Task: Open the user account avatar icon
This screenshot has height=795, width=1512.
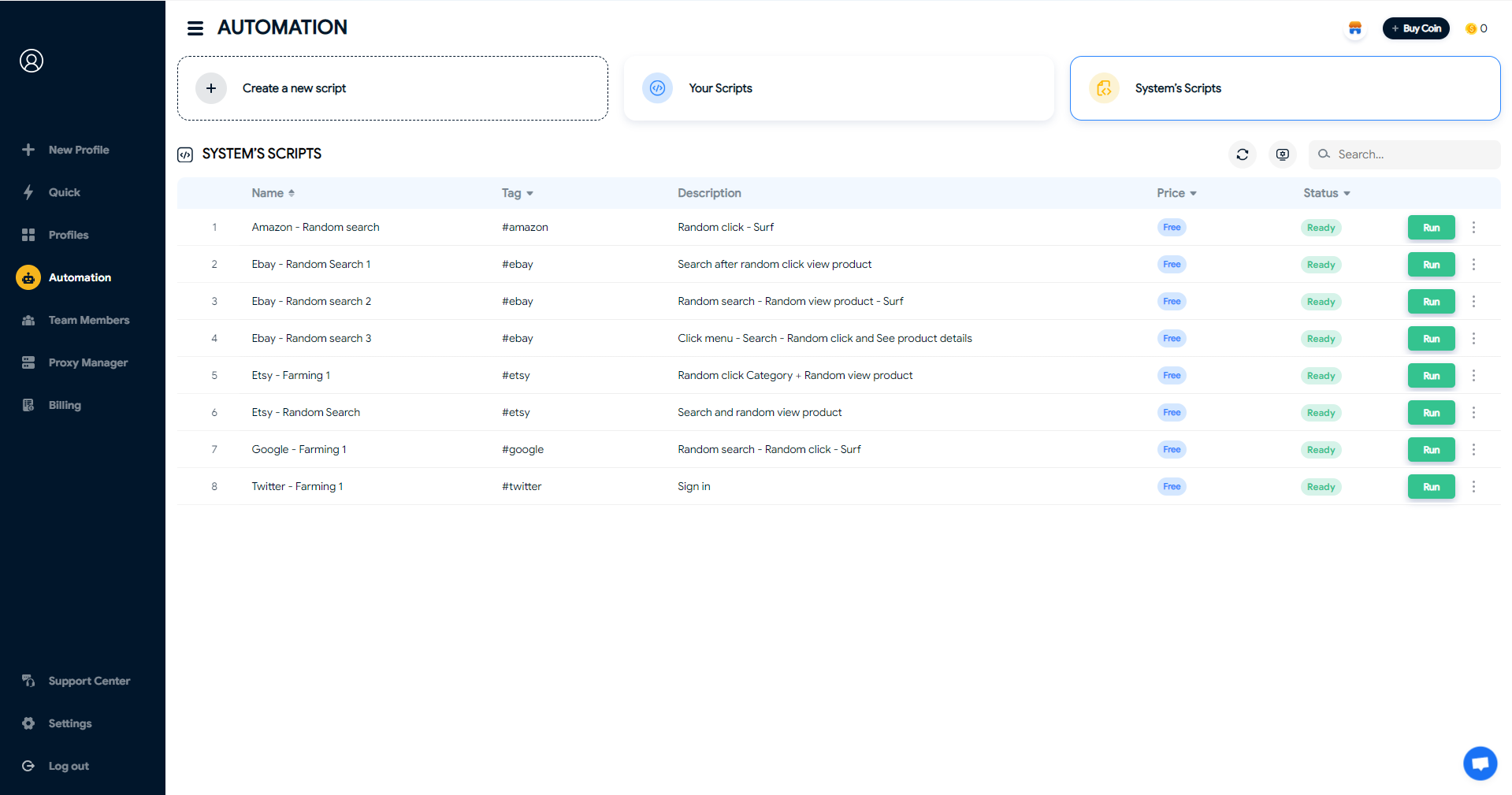Action: click(32, 61)
